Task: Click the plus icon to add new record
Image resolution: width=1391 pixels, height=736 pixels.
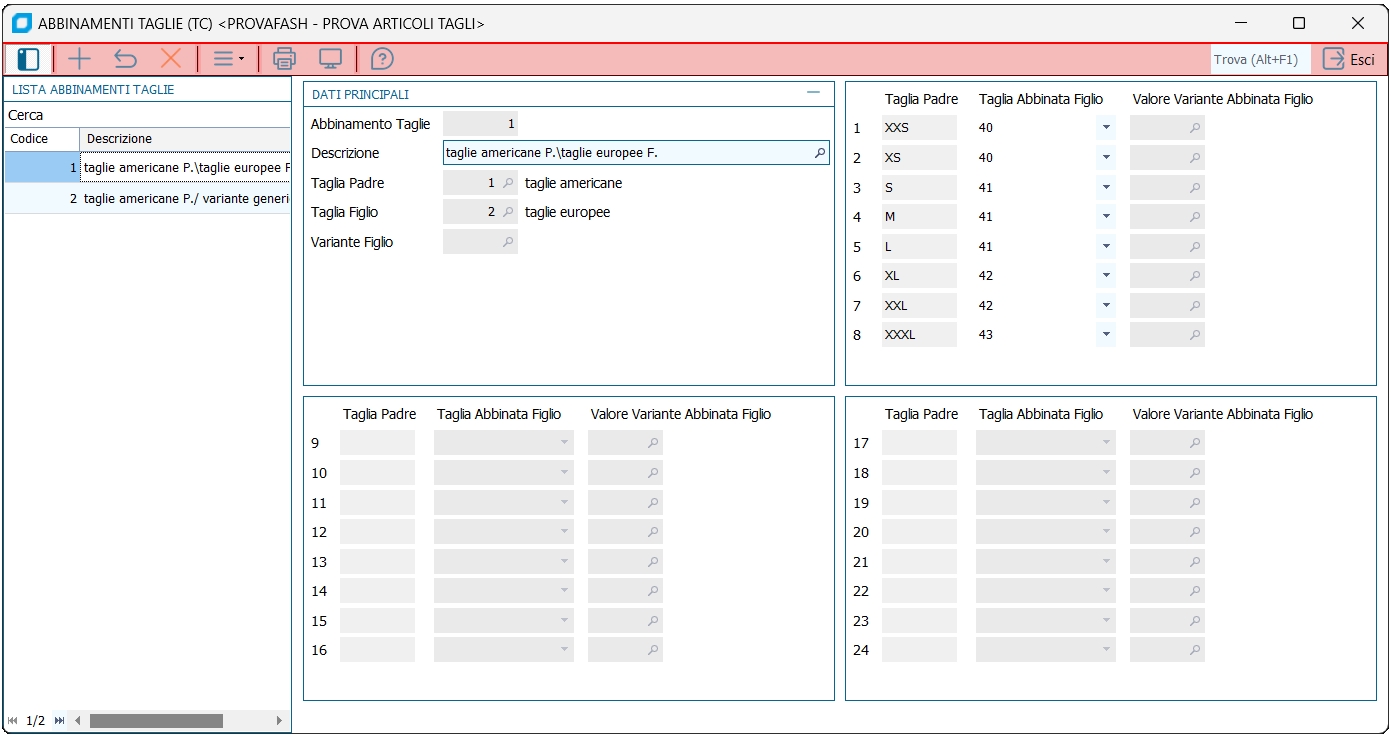Action: pos(79,59)
